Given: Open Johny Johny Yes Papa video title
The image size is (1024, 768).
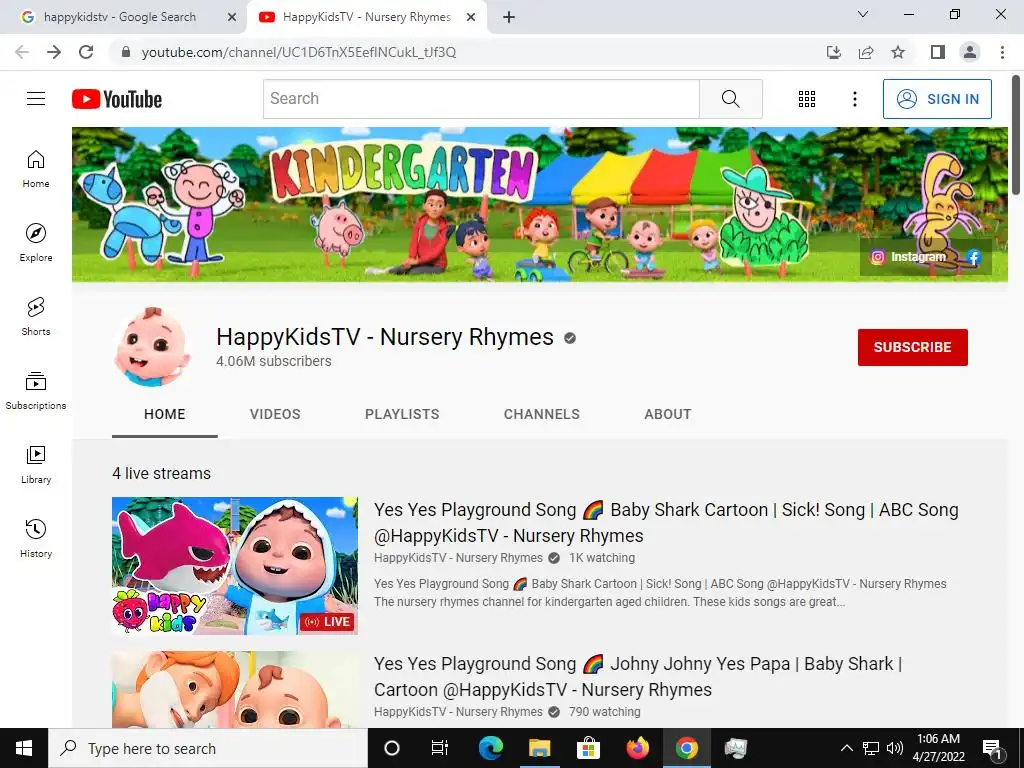Looking at the screenshot, I should click(x=638, y=677).
